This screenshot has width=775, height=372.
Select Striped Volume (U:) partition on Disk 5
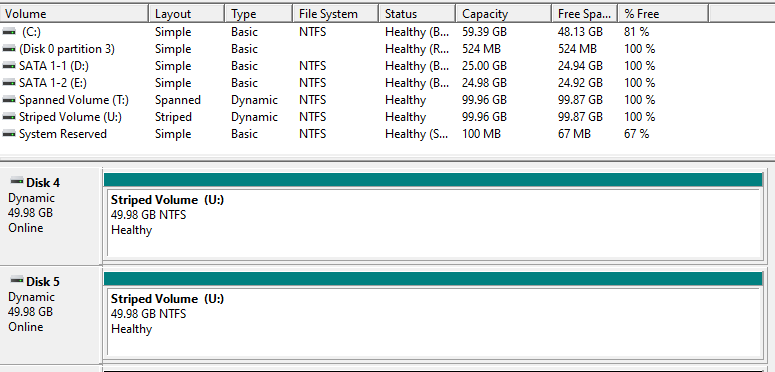tap(433, 322)
